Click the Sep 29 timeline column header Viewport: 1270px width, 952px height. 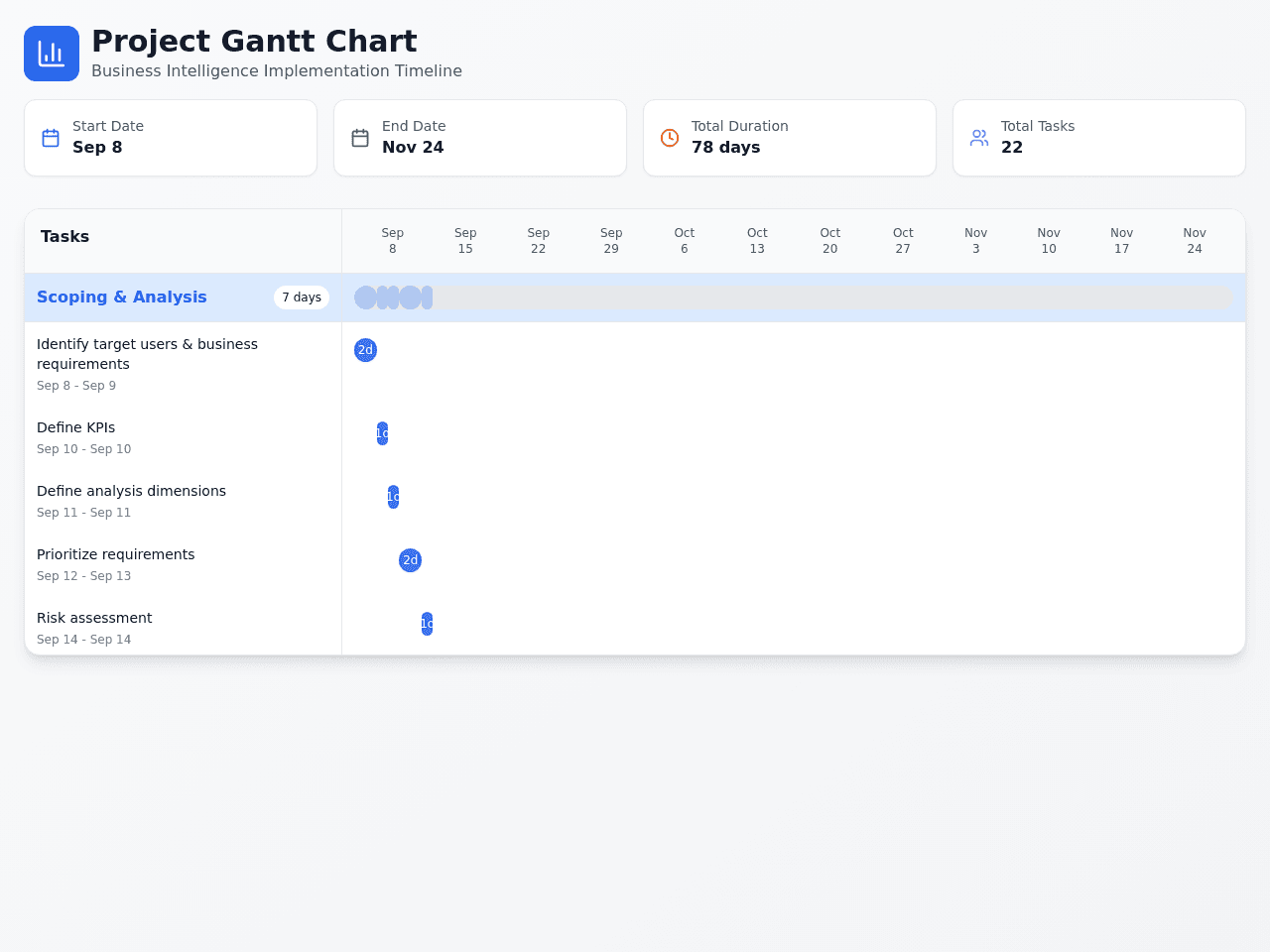pyautogui.click(x=611, y=241)
